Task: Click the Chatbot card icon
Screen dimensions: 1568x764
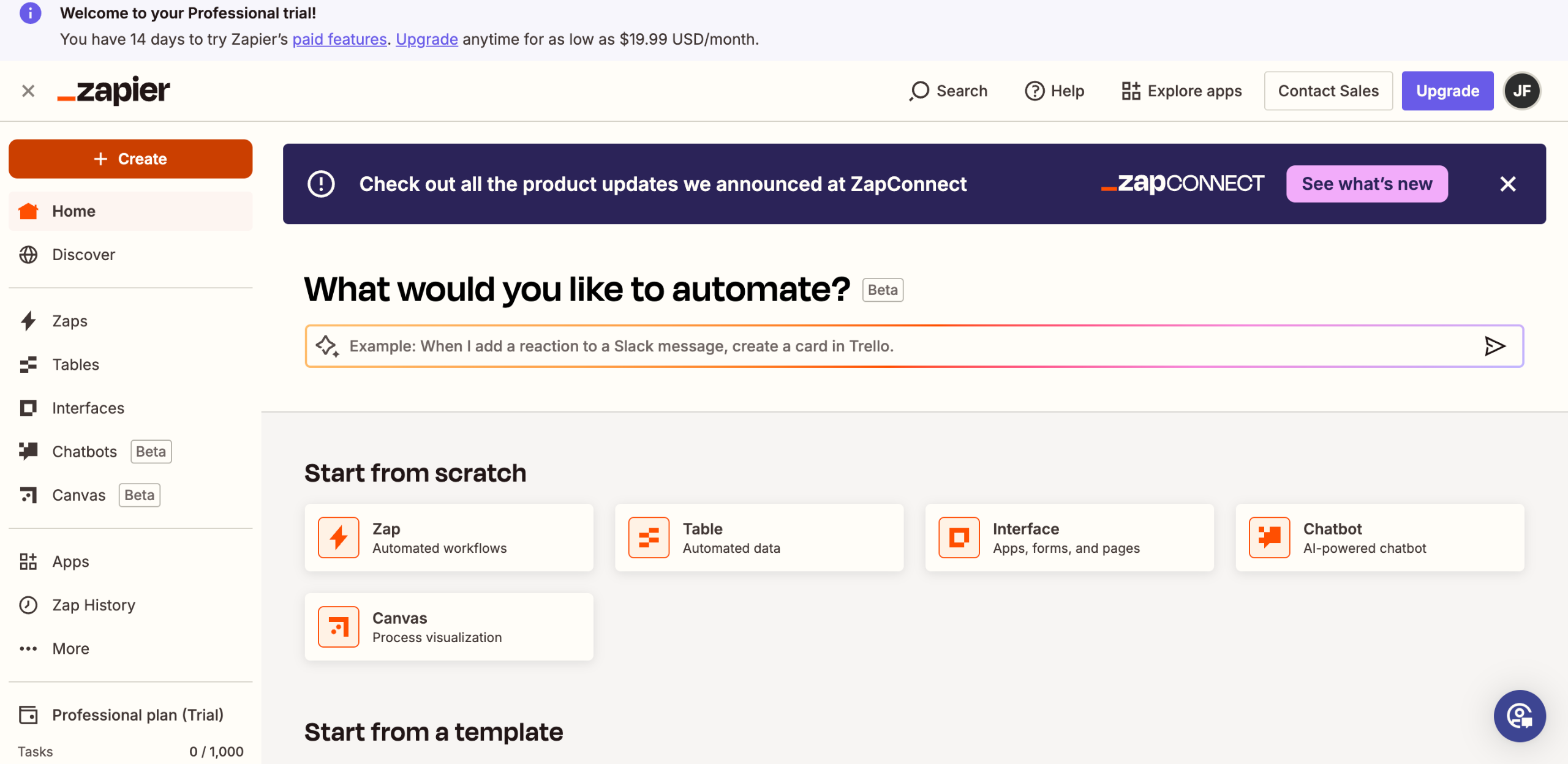Action: click(x=1269, y=537)
